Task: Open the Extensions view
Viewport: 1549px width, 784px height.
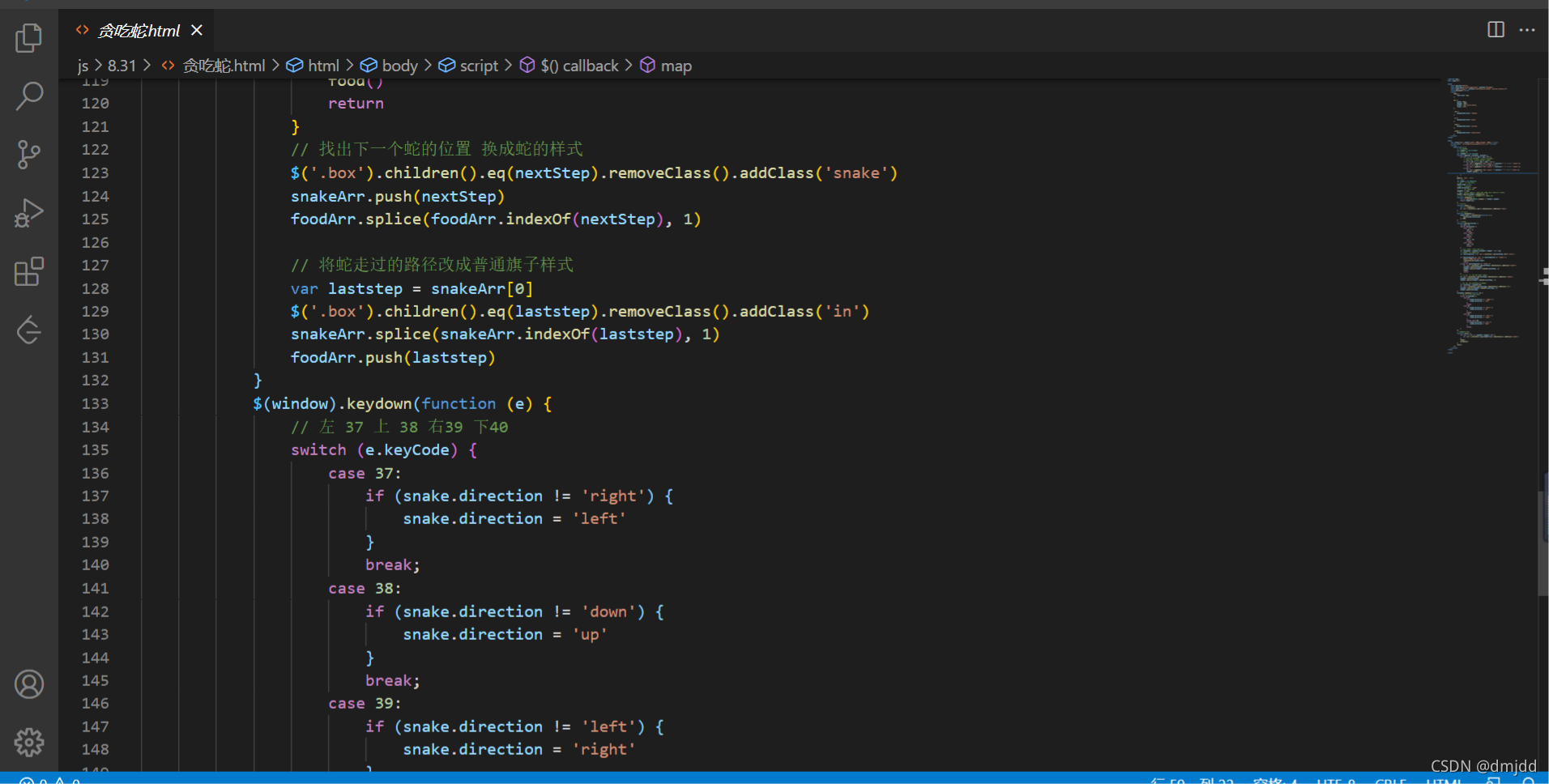Action: (29, 271)
